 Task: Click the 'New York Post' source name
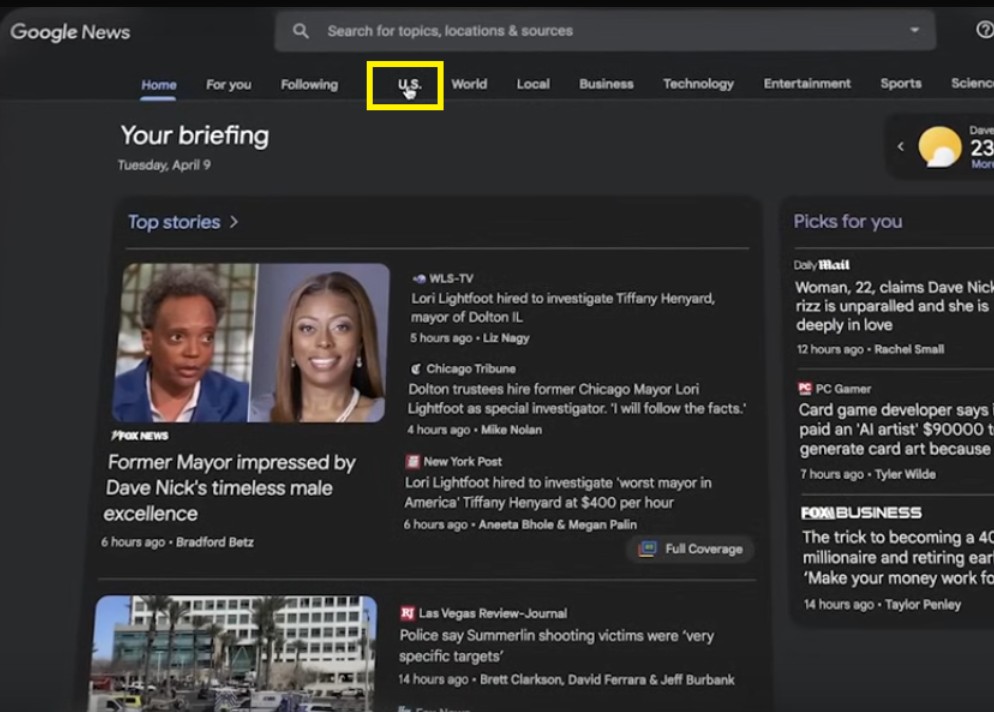coord(463,461)
